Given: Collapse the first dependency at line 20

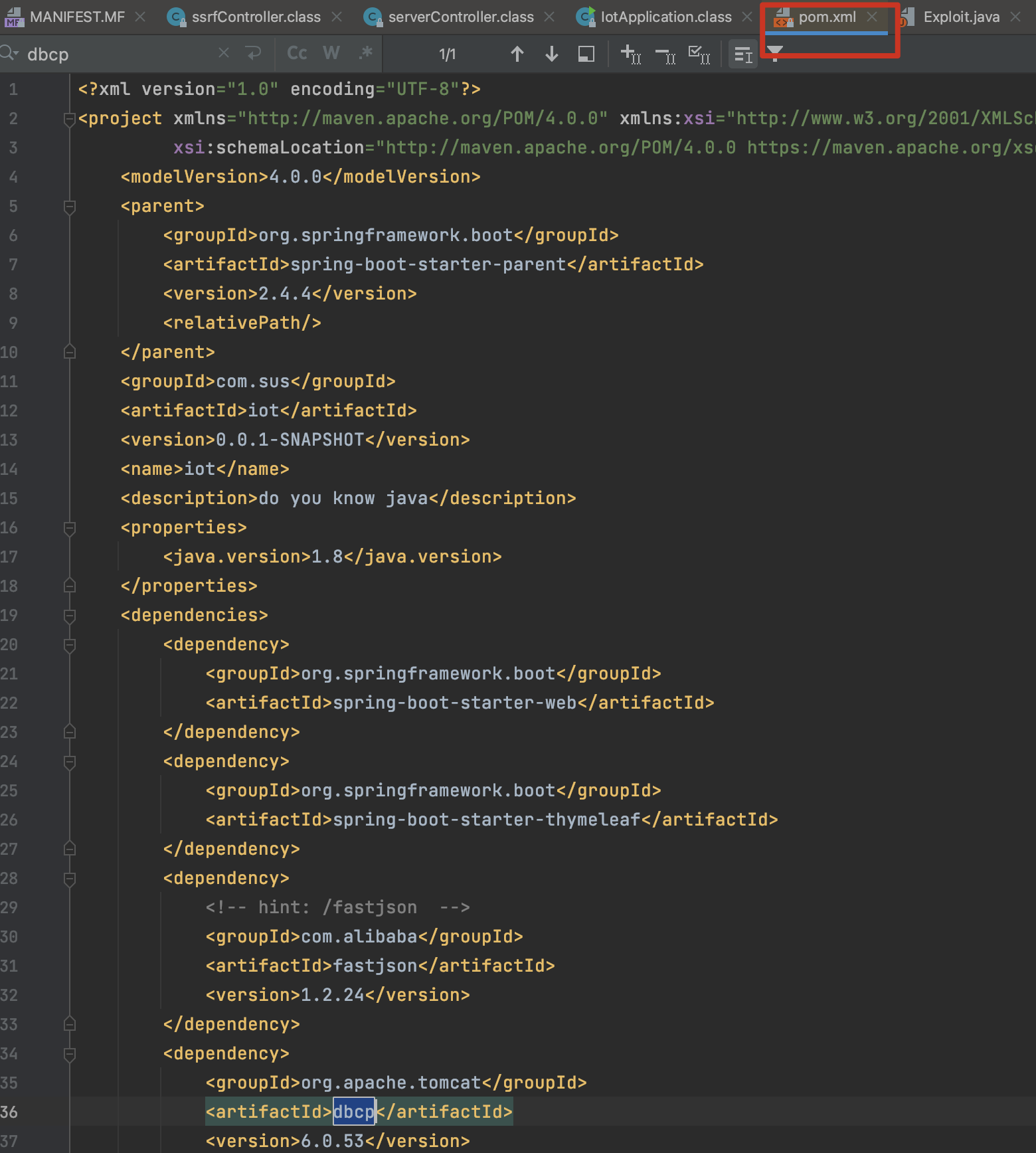Looking at the screenshot, I should pyautogui.click(x=69, y=645).
